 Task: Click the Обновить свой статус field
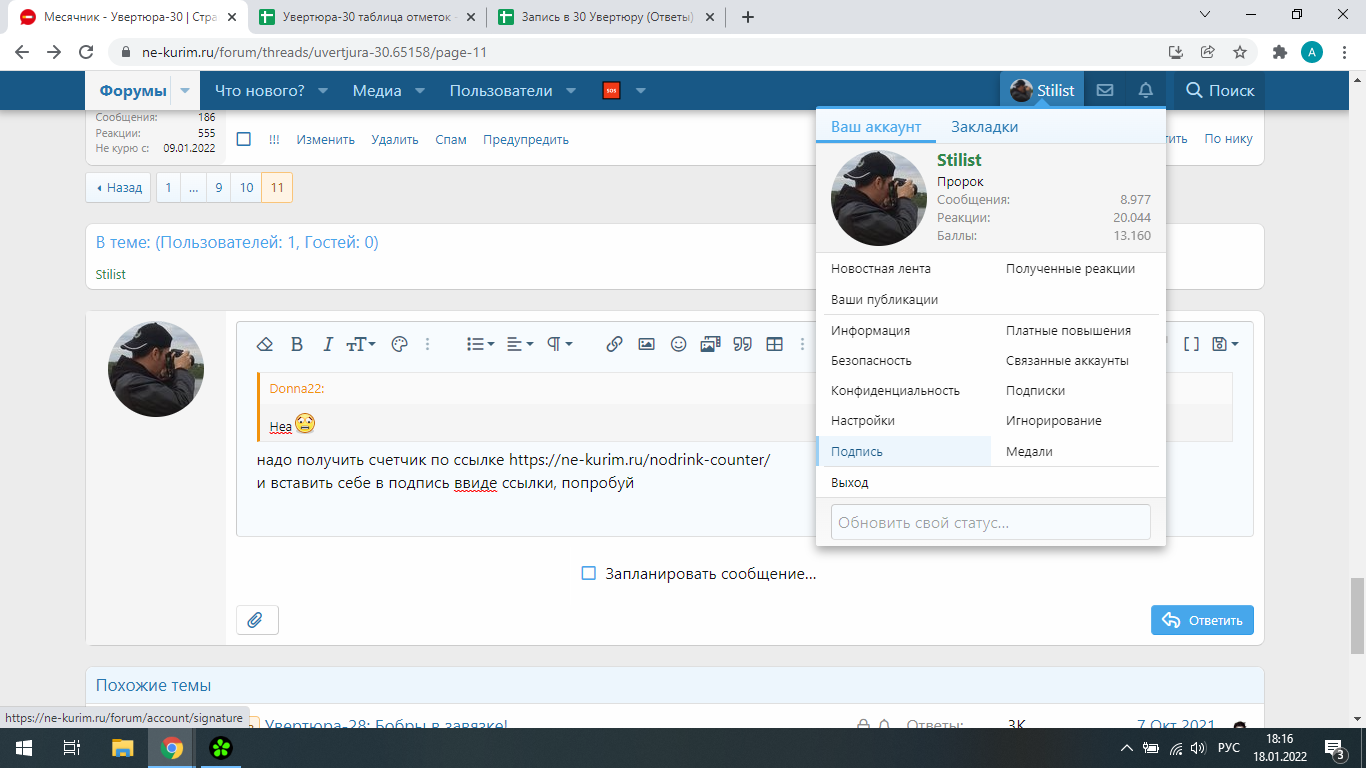pos(991,522)
